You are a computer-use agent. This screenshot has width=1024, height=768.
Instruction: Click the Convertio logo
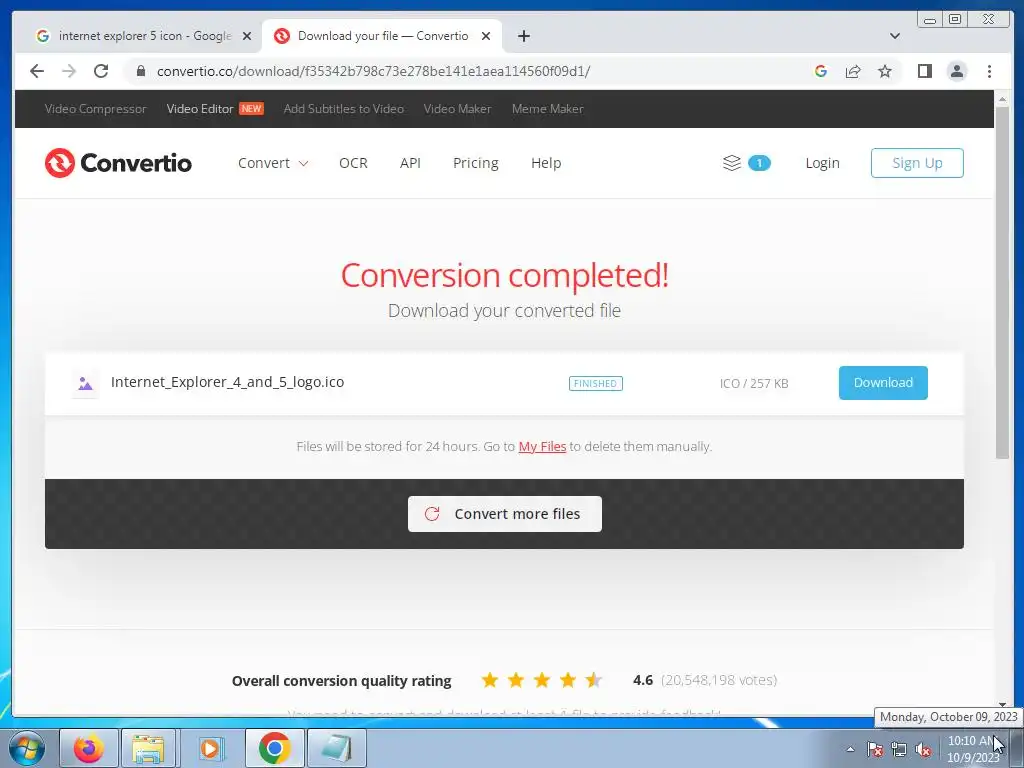118,163
